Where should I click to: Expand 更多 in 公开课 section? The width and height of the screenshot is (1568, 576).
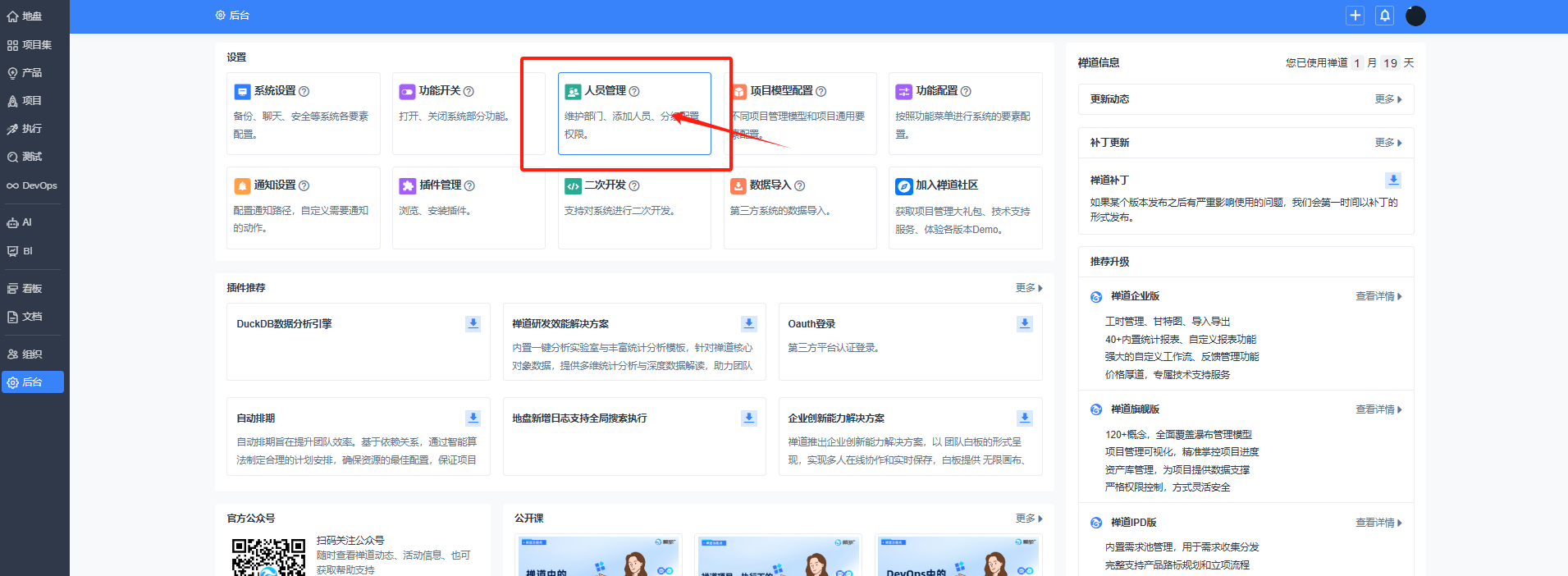tap(1029, 519)
